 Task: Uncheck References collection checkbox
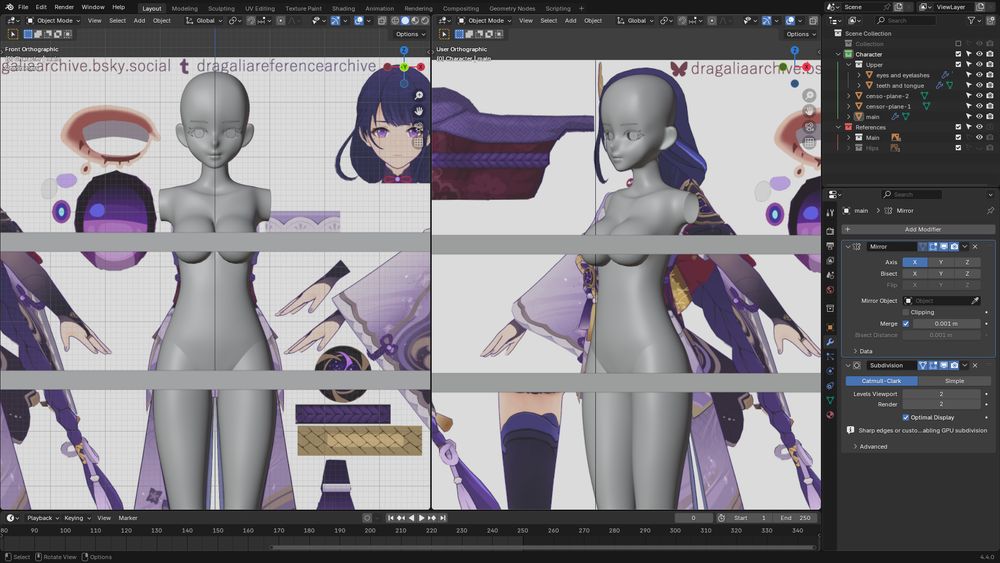pos(958,128)
